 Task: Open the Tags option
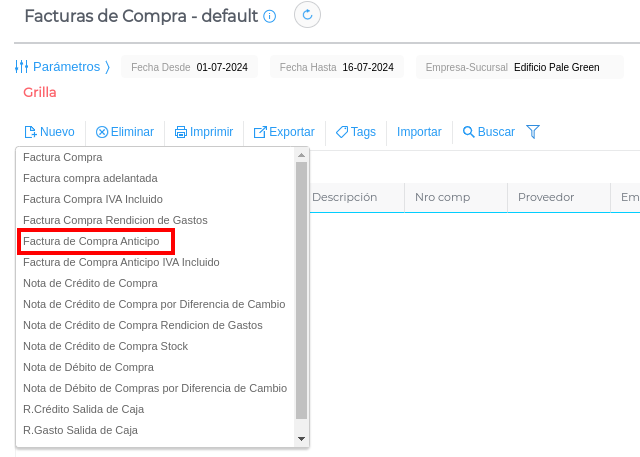pos(356,132)
